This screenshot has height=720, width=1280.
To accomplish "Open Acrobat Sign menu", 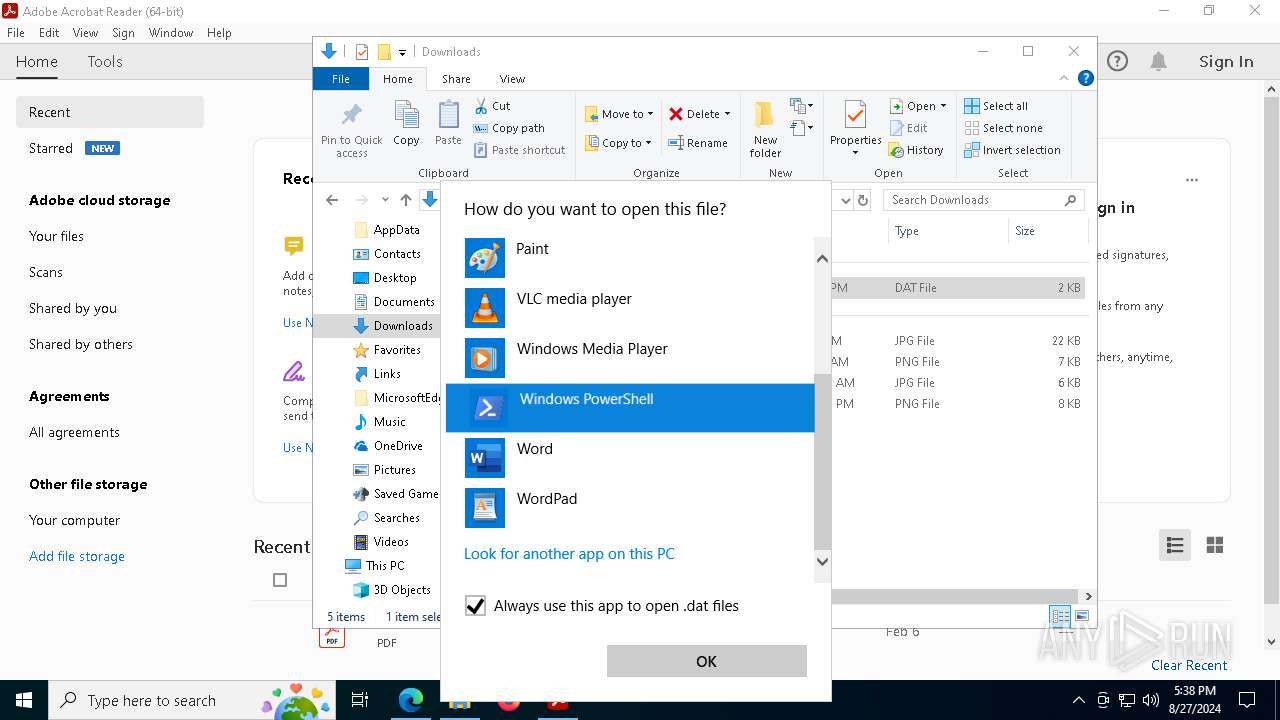I will tap(123, 33).
